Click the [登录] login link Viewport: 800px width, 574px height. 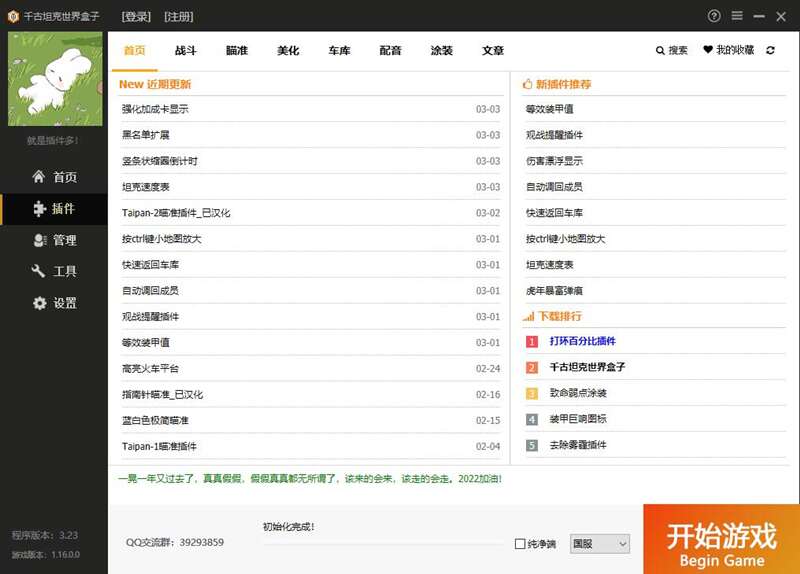pyautogui.click(x=136, y=17)
